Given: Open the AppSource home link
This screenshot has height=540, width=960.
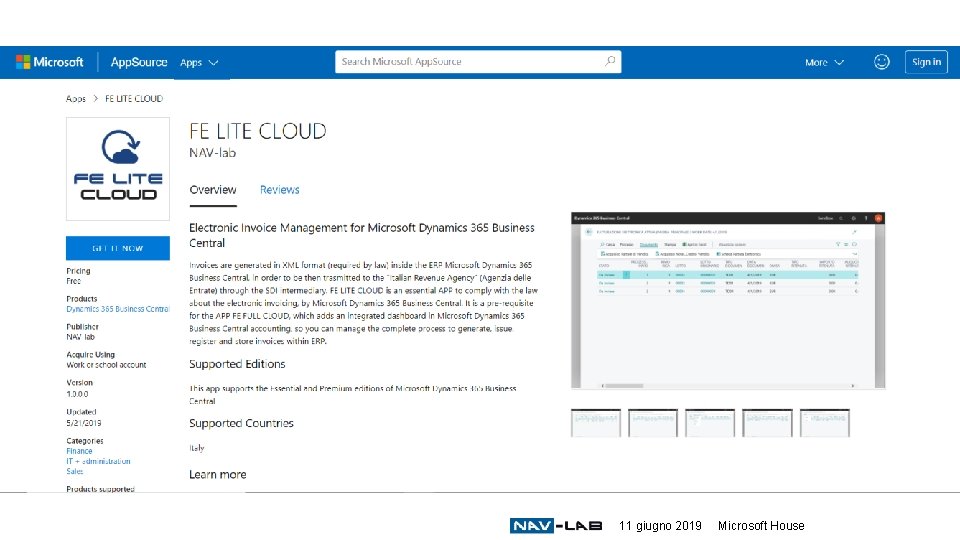Looking at the screenshot, I should [138, 62].
